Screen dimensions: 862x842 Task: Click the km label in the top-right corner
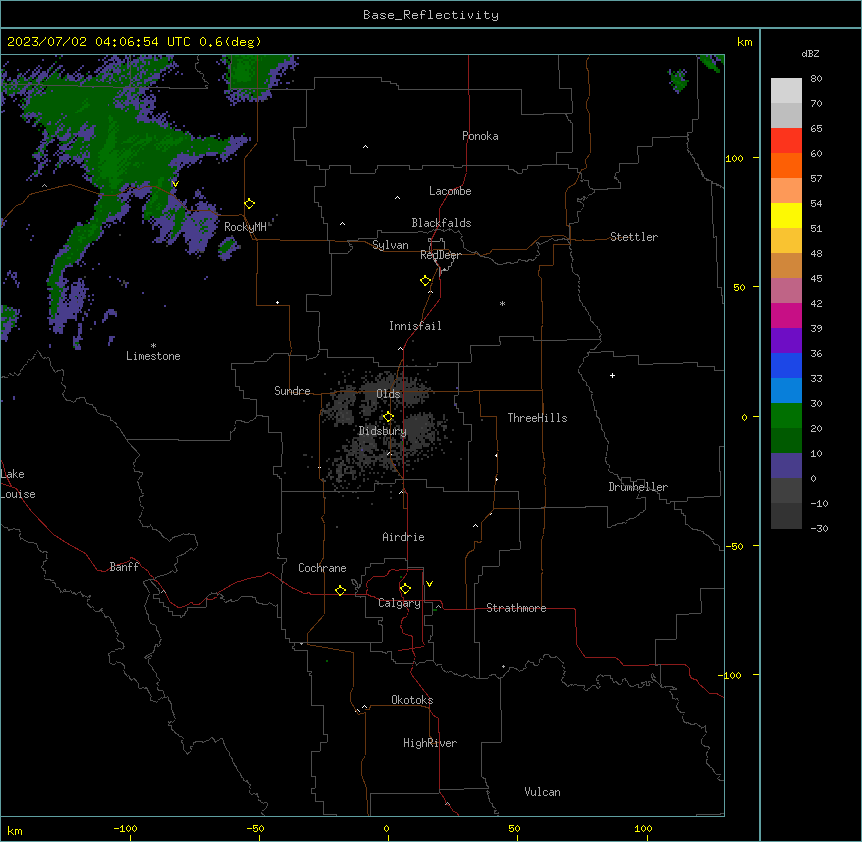point(744,42)
